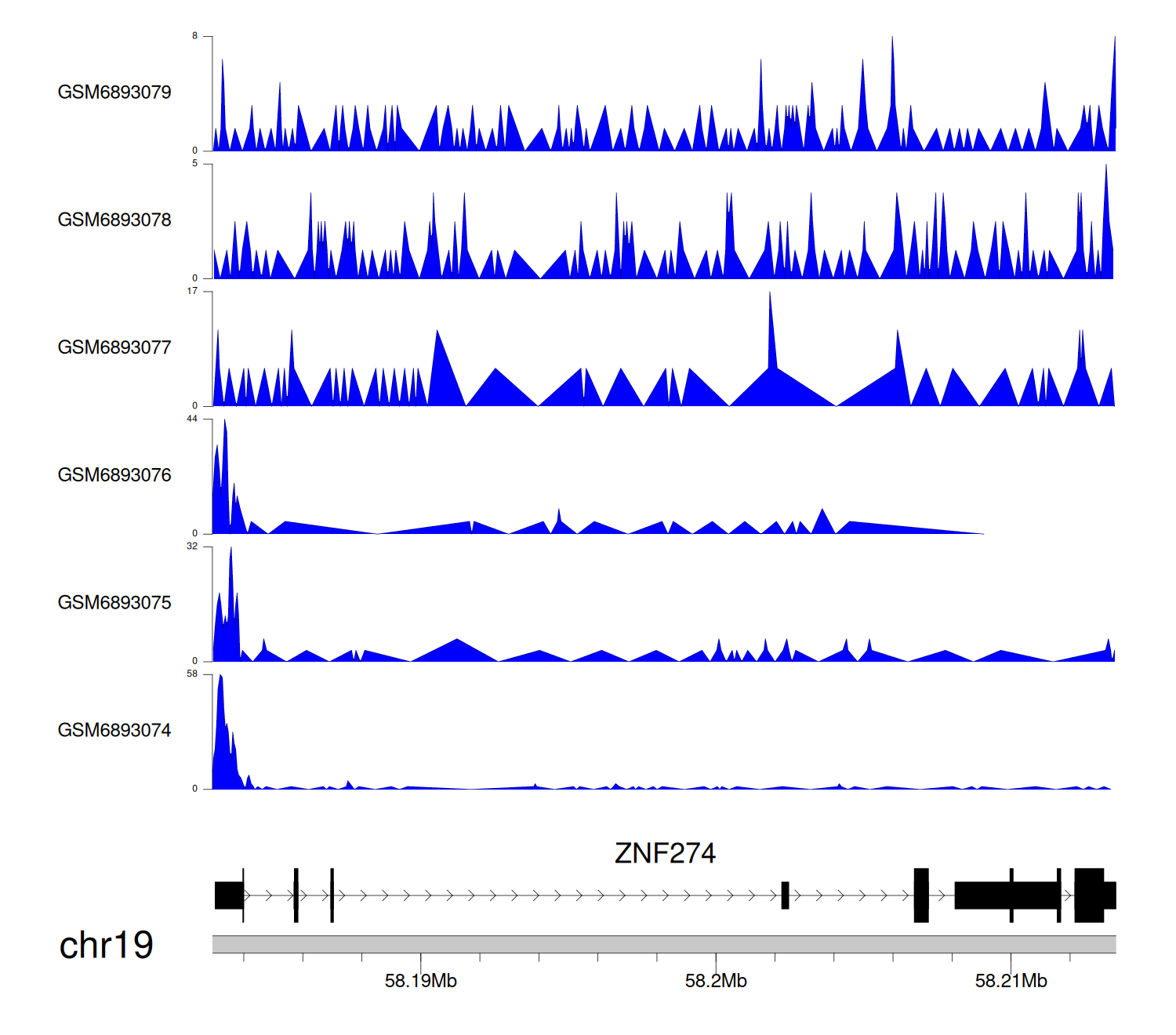Select the GSM6893078 track label
The image size is (1176, 1035).
[x=114, y=220]
